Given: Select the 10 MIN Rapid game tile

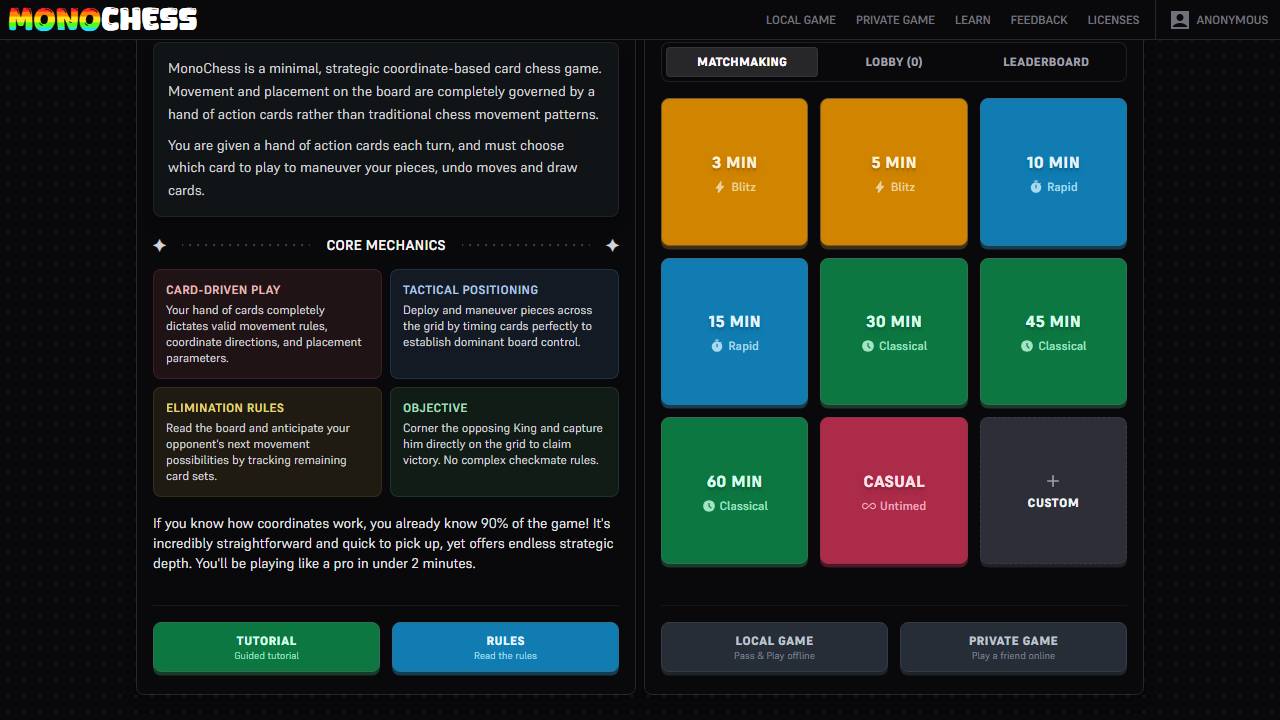Looking at the screenshot, I should tap(1053, 172).
